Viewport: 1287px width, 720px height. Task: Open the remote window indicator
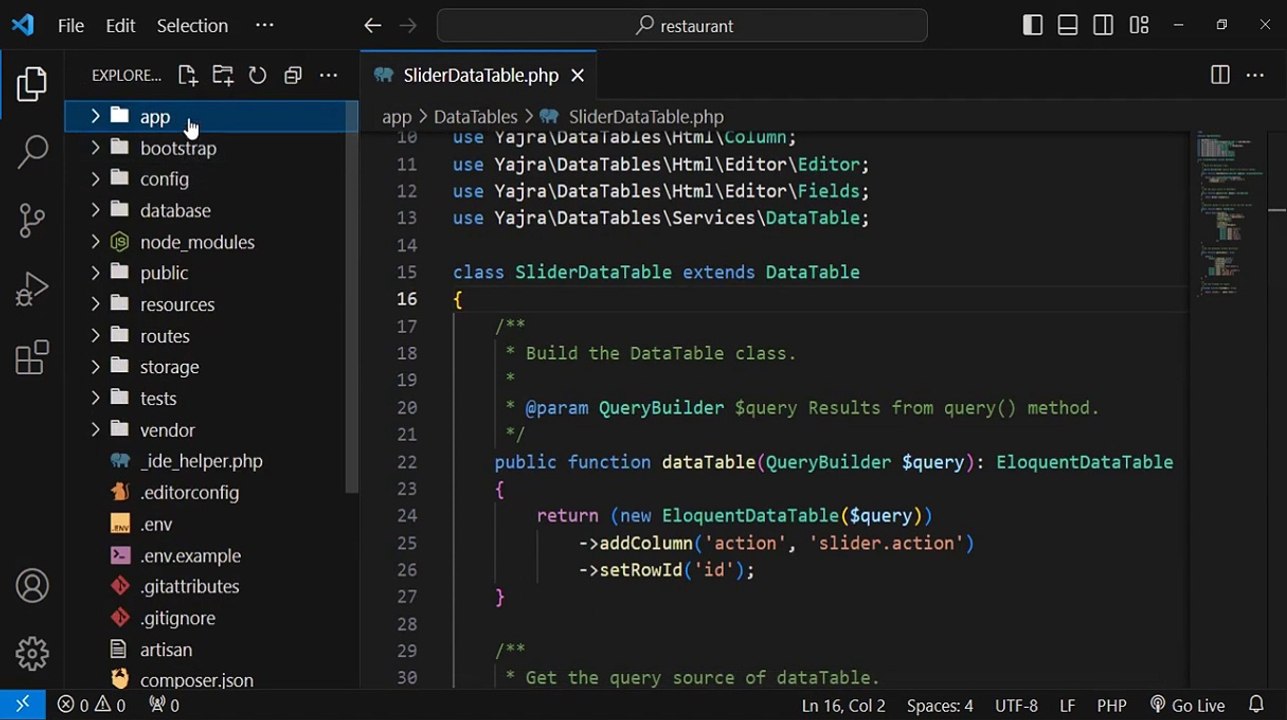[x=22, y=705]
